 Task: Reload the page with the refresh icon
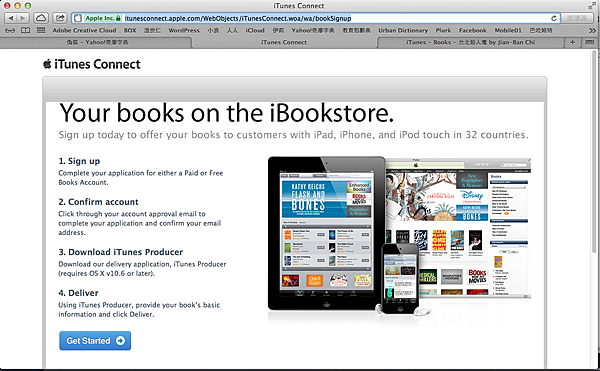(554, 18)
